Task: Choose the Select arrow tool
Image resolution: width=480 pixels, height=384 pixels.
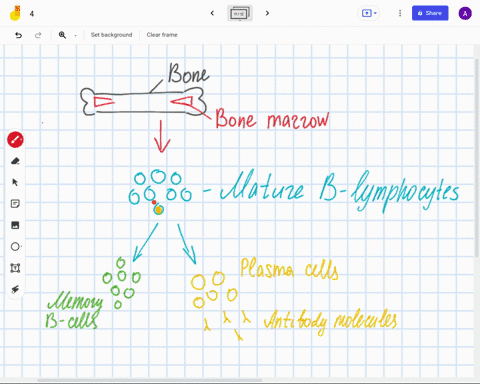Action: 15,182
